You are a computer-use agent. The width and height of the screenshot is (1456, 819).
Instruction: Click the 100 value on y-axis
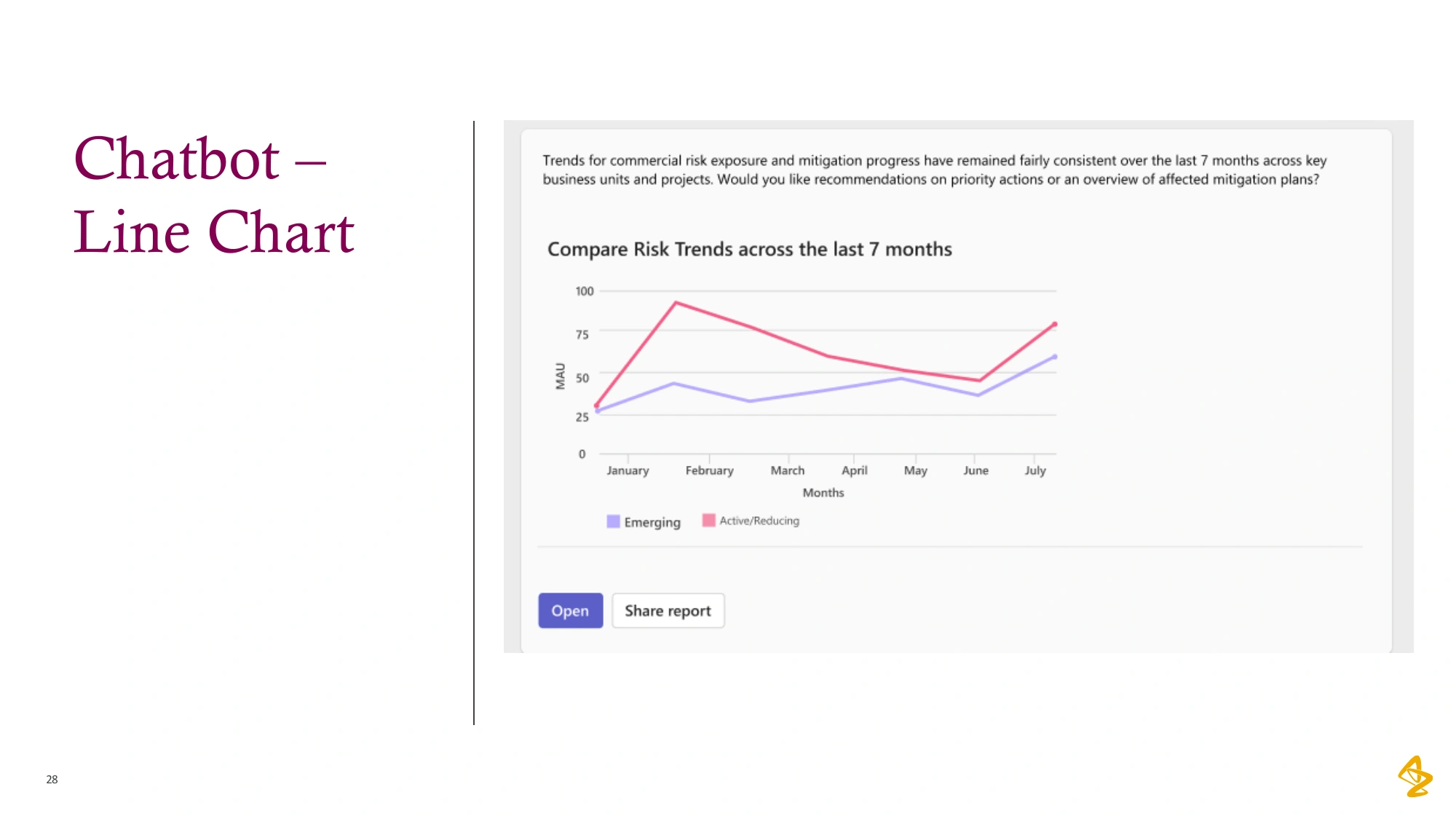coord(585,291)
